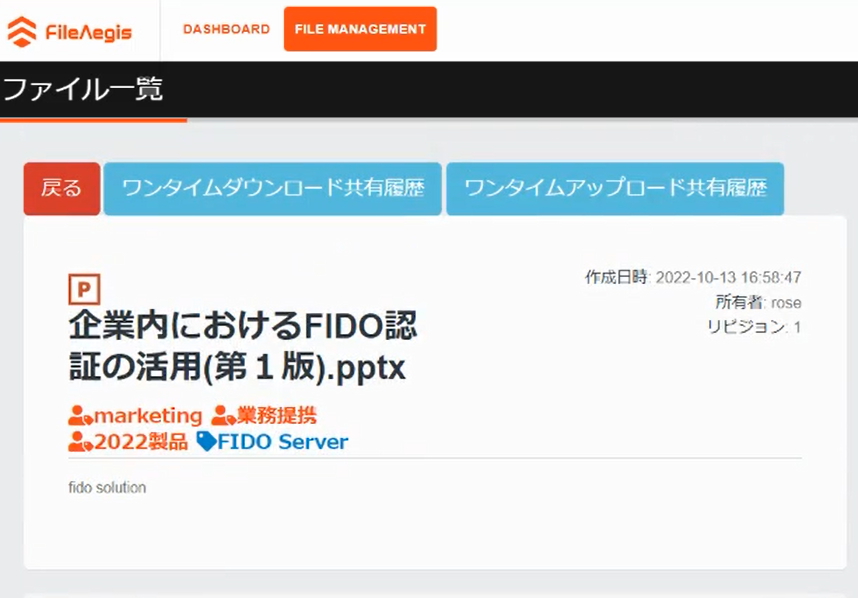Click the fido solution description text
The height and width of the screenshot is (598, 858).
tap(107, 487)
